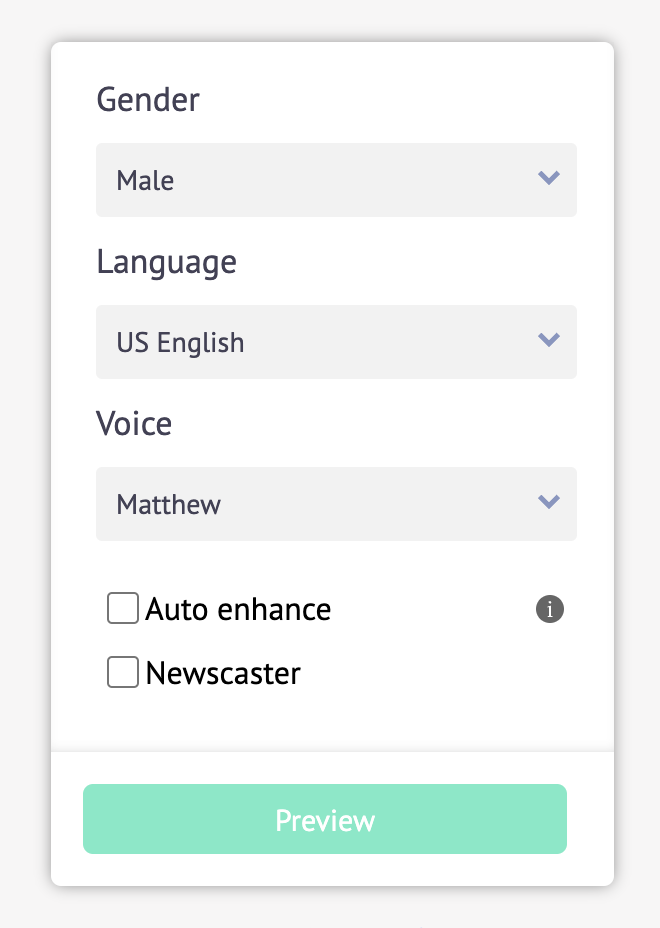660x928 pixels.
Task: Click the Preview word inside green button
Action: coord(325,821)
